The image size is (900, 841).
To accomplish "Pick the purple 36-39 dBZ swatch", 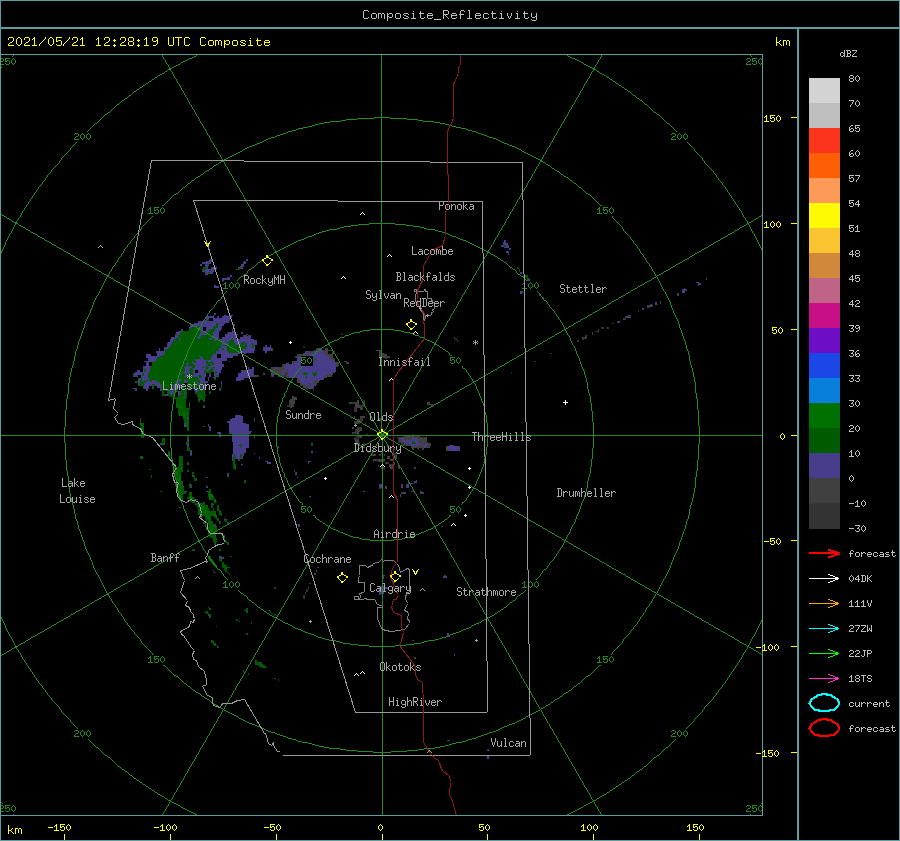I will tap(824, 341).
